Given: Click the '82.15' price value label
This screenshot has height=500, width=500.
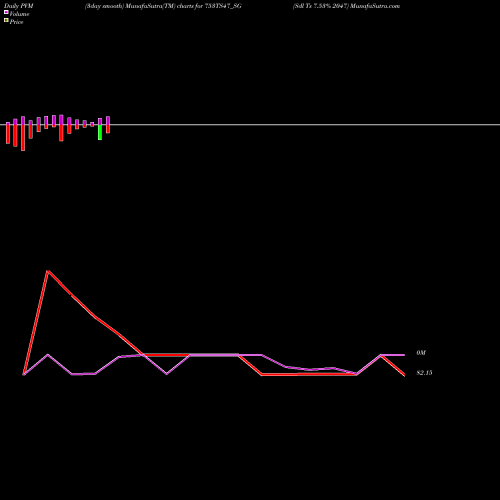Looking at the screenshot, I should click(x=424, y=373).
